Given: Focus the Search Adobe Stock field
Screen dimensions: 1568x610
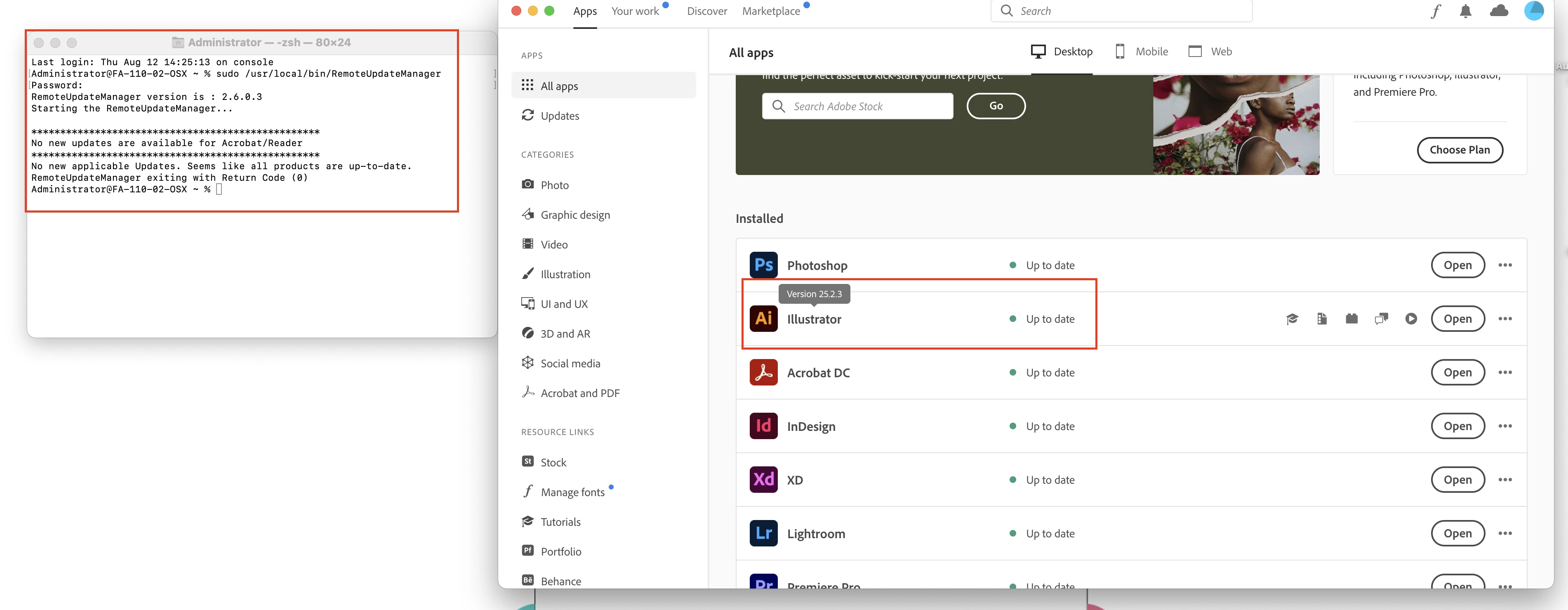Looking at the screenshot, I should tap(857, 106).
